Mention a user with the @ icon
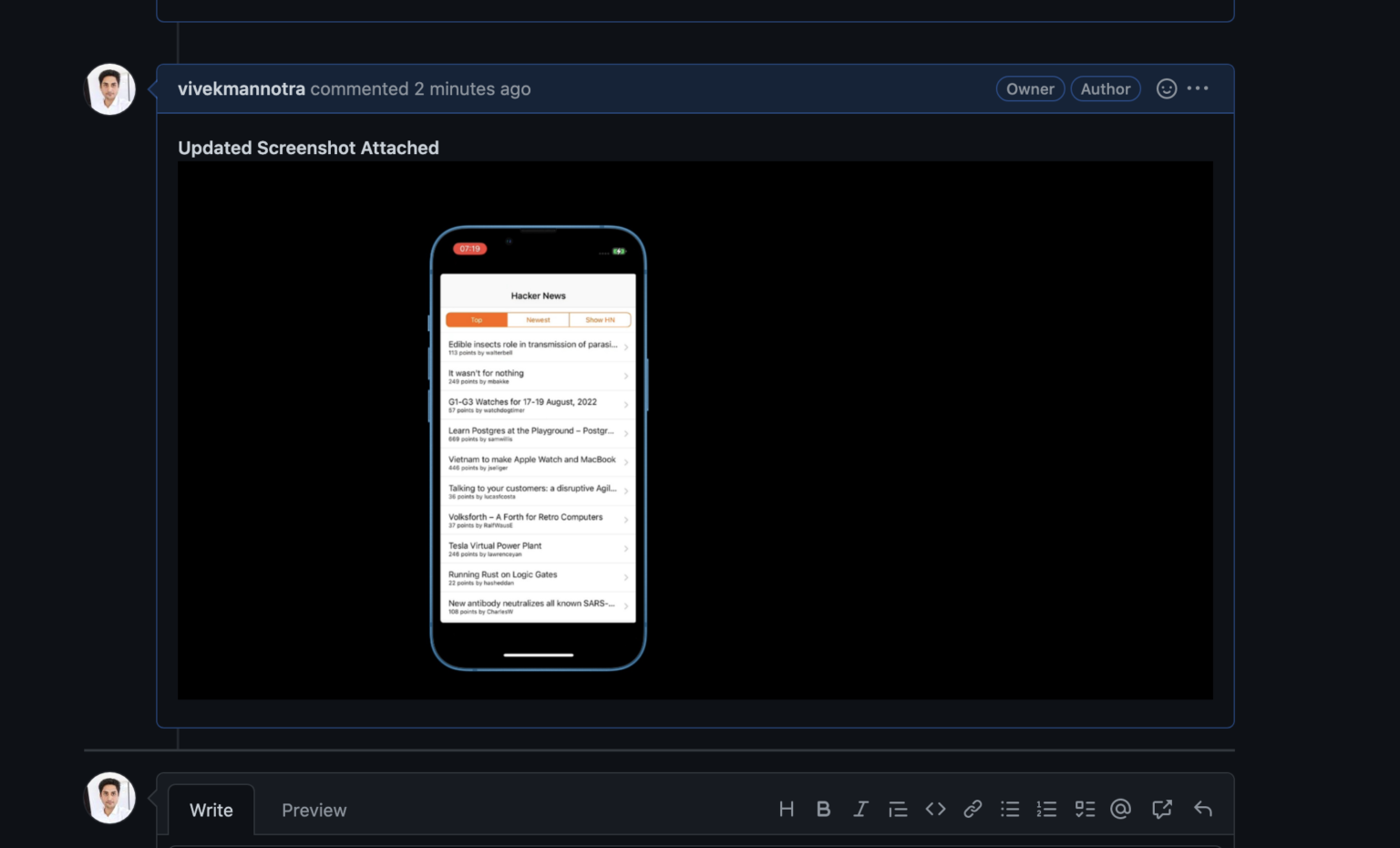This screenshot has height=848, width=1400. [x=1120, y=809]
